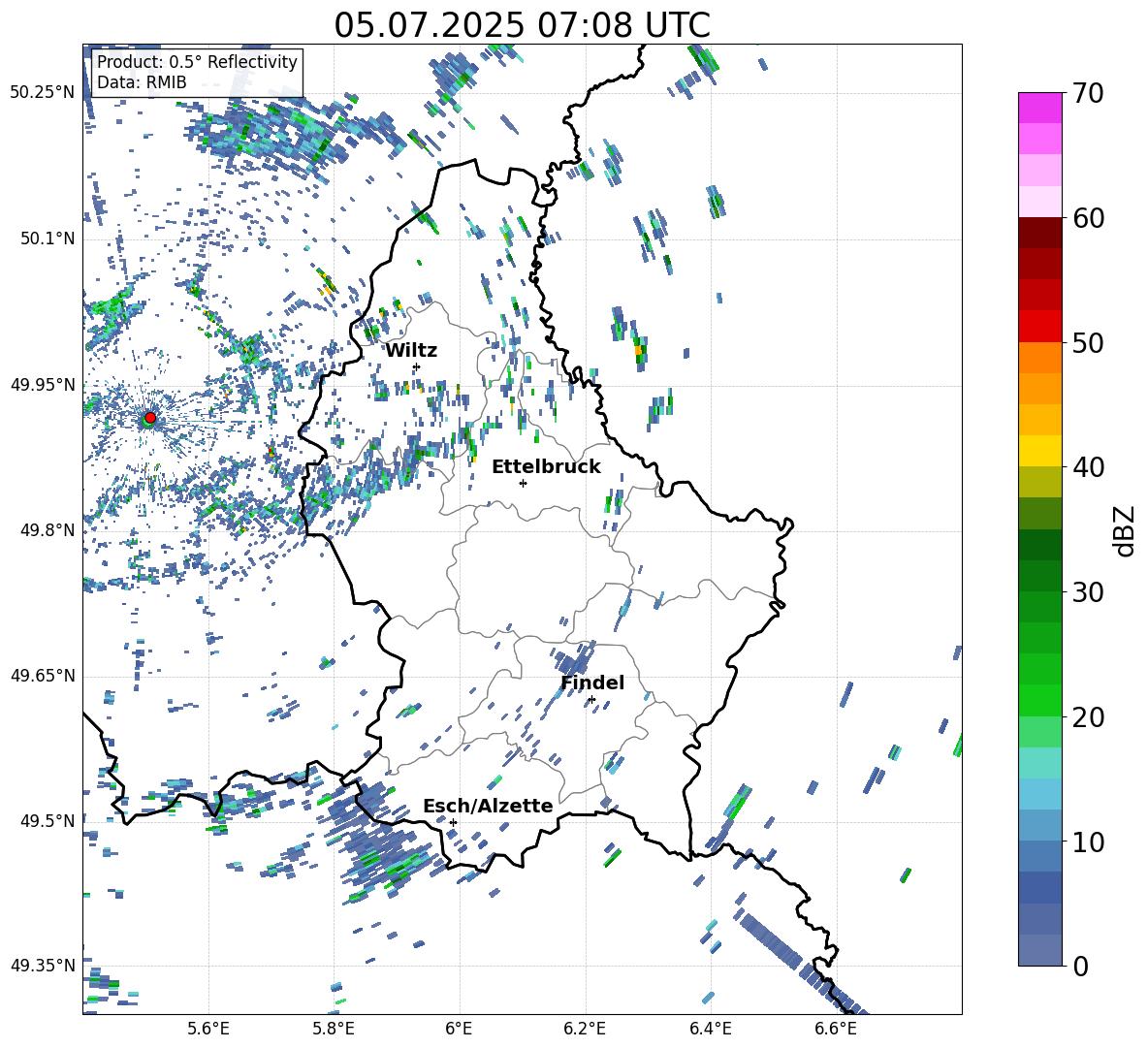
Task: Click the Product: 0.5° Reflectivity text
Action: click(197, 62)
